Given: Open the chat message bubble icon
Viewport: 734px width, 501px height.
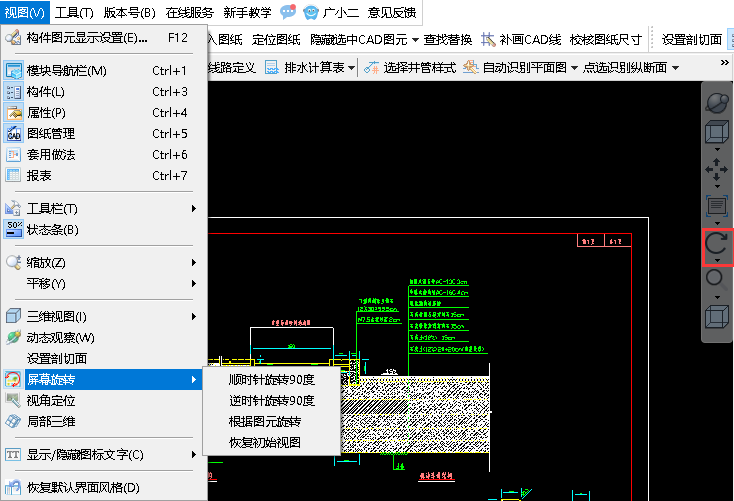Looking at the screenshot, I should [288, 13].
